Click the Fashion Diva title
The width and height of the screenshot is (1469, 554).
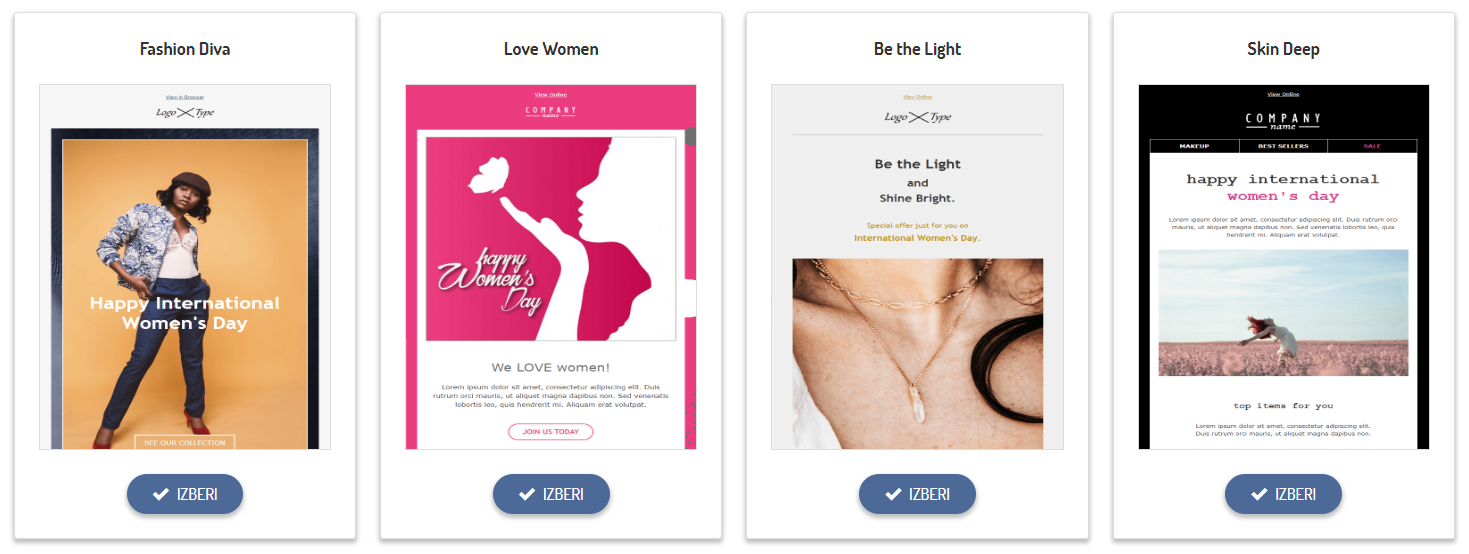[185, 49]
